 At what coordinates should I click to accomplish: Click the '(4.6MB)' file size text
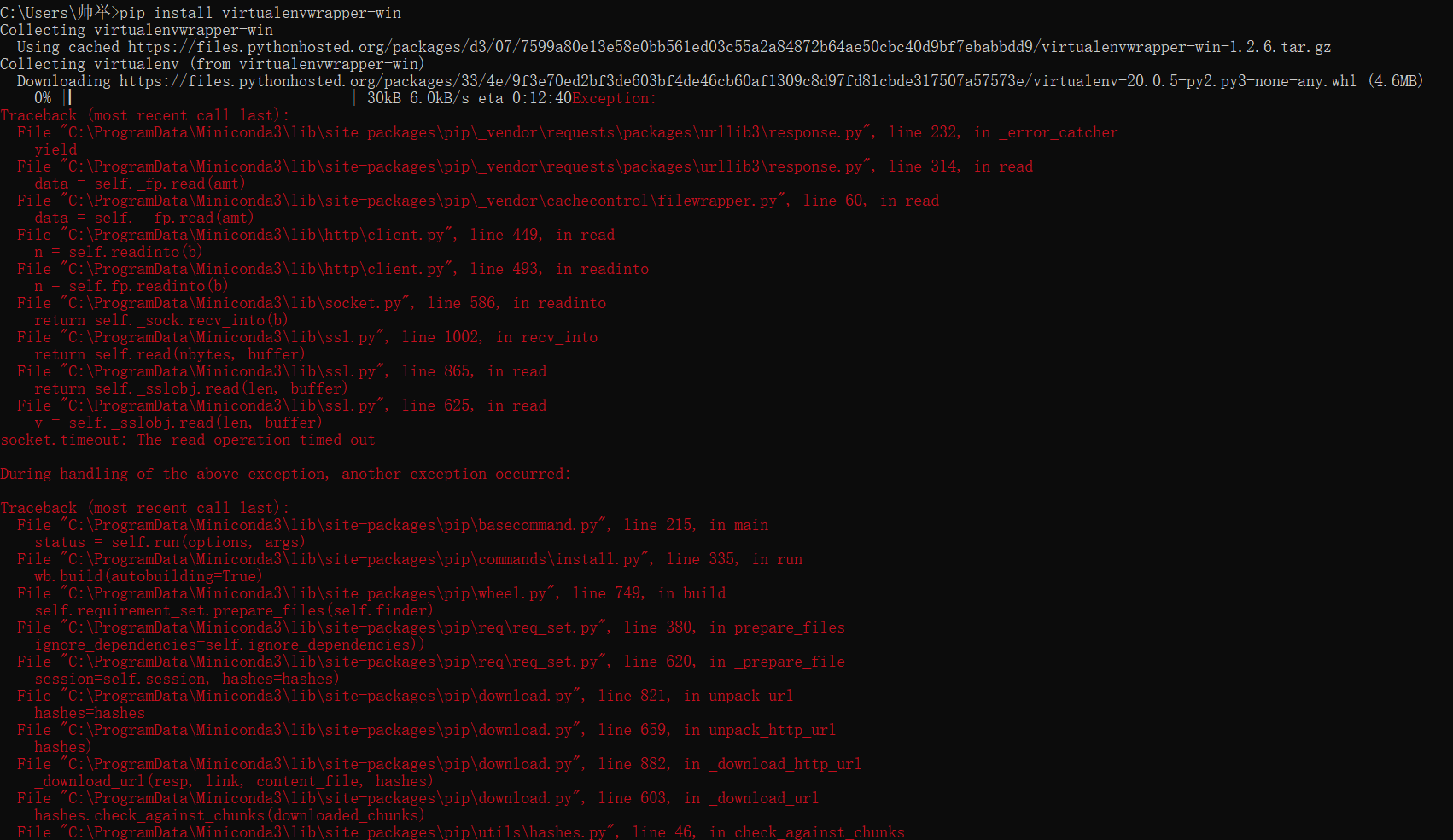point(1396,81)
